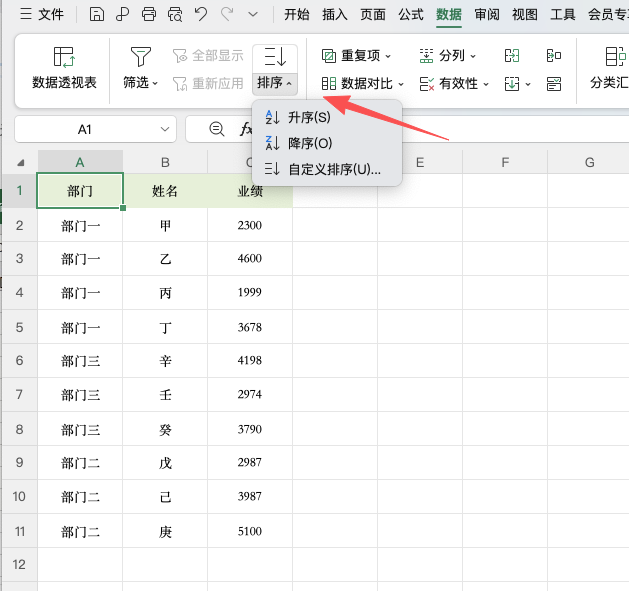Click the 重新应用 button
629x591 pixels.
208,83
